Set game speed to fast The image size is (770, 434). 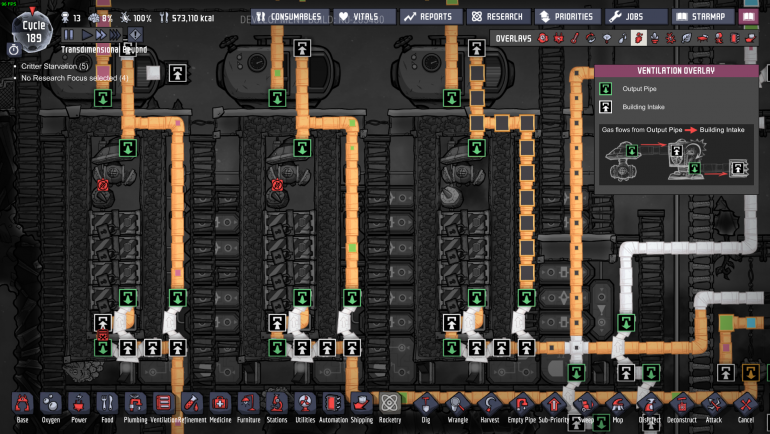101,34
